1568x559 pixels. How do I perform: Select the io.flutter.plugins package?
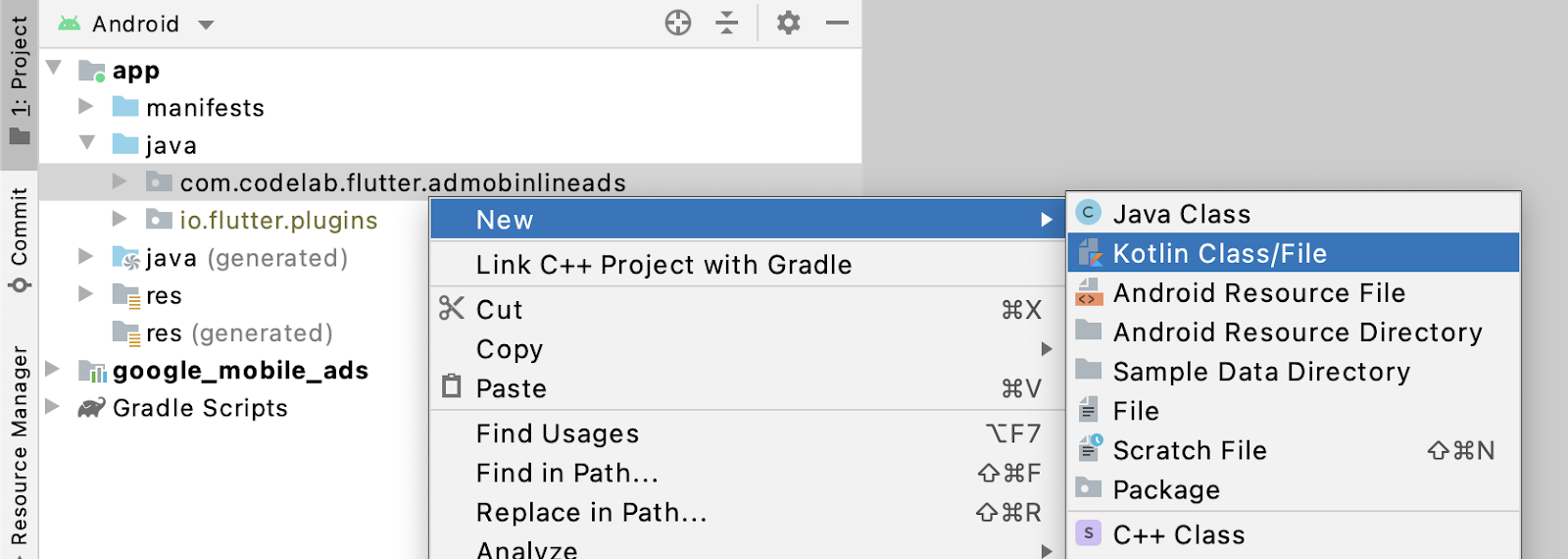click(x=278, y=221)
